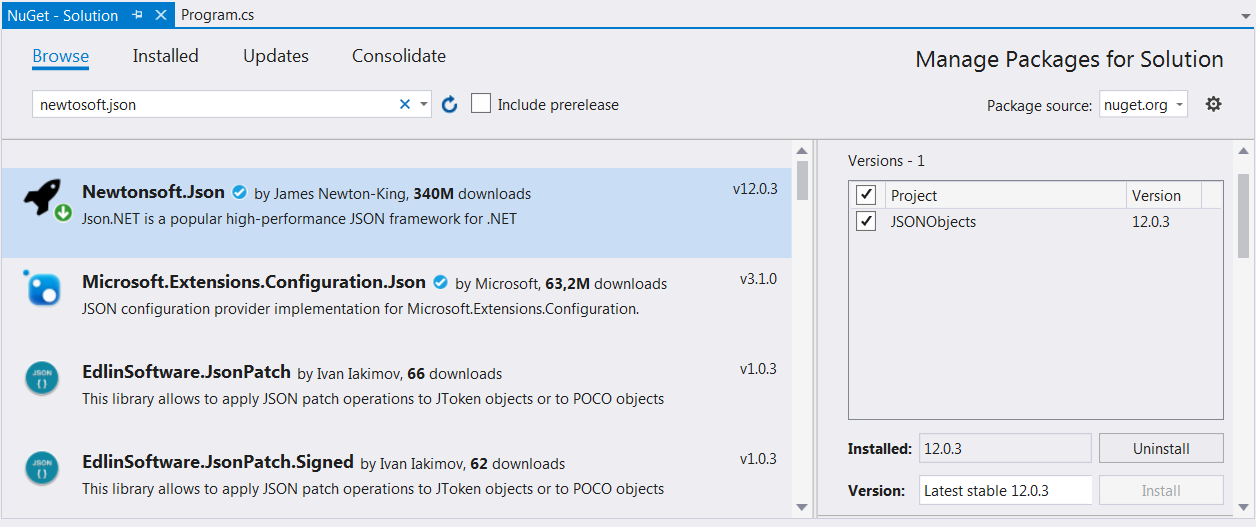1256x527 pixels.
Task: Uncheck the JSONObjects project checkbox
Action: pos(867,222)
